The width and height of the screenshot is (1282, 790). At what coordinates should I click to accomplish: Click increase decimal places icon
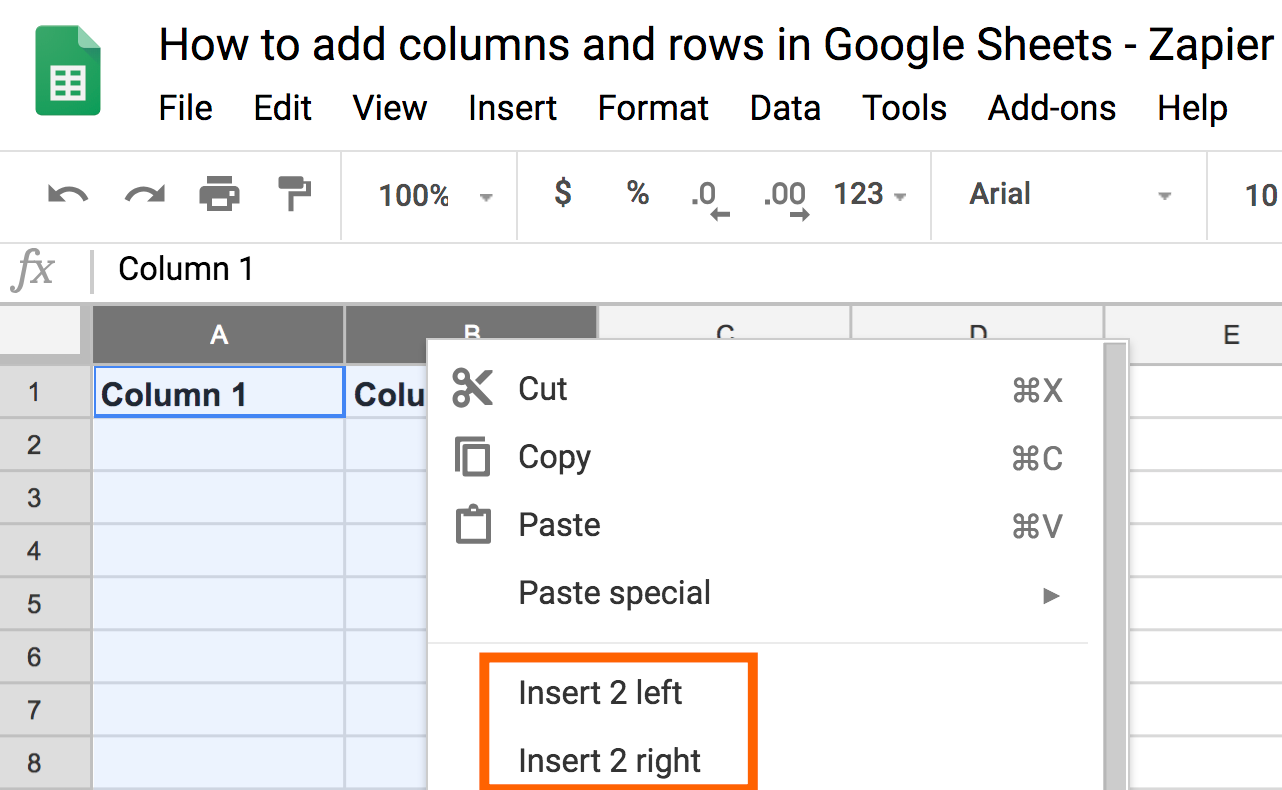[784, 197]
